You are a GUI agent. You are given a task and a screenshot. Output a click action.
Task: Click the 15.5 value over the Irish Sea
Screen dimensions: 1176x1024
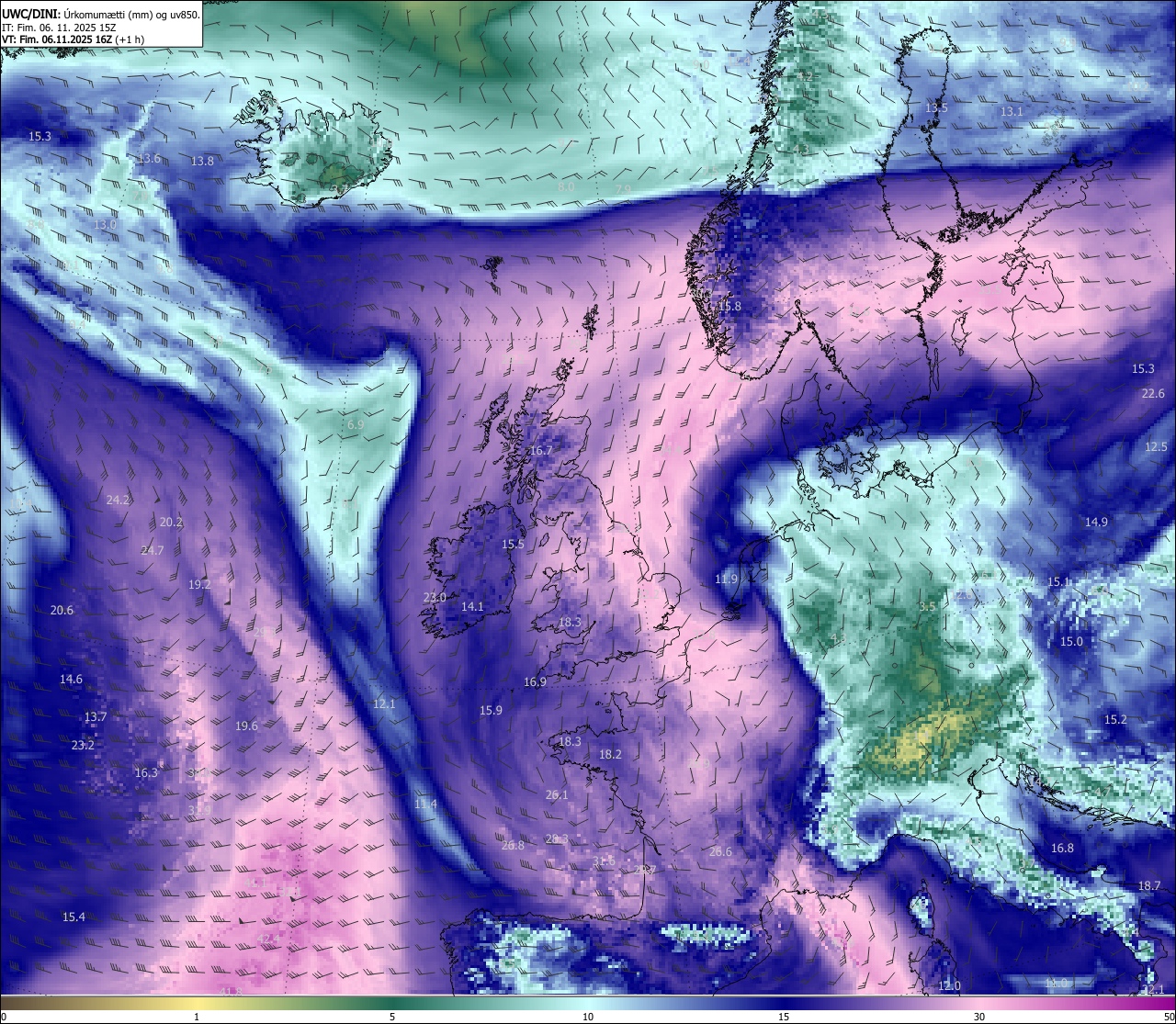click(x=513, y=545)
